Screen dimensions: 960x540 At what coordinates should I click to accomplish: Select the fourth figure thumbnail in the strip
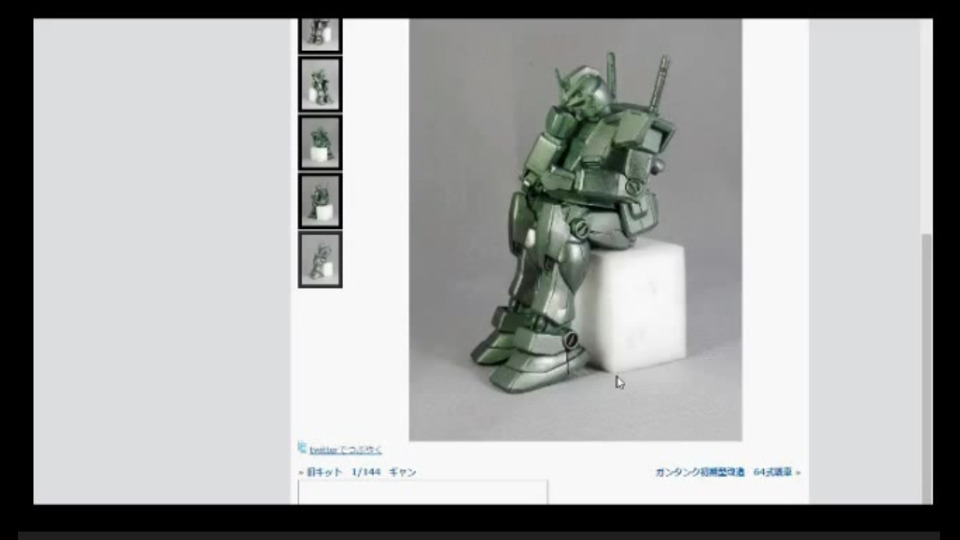coord(320,201)
